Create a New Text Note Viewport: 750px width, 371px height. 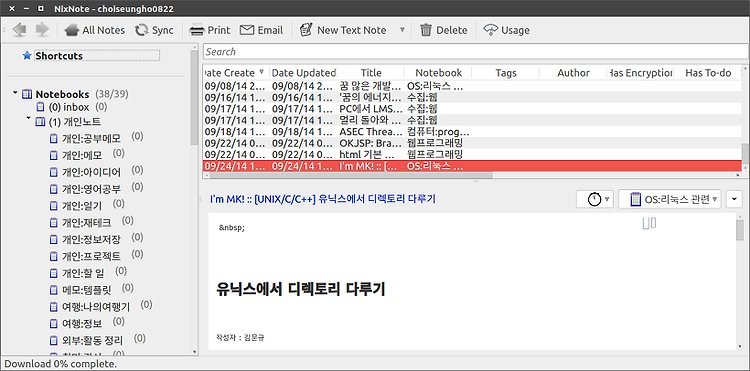(342, 30)
